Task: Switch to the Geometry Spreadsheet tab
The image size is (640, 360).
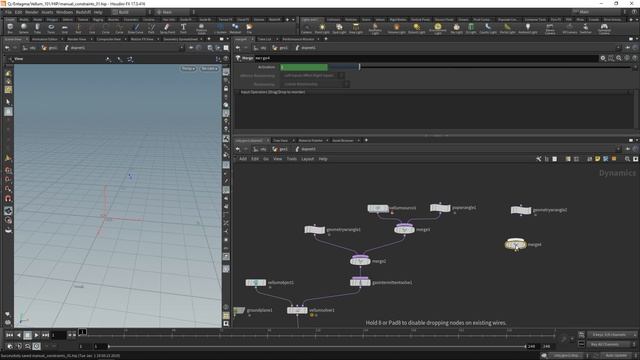Action: [180, 39]
